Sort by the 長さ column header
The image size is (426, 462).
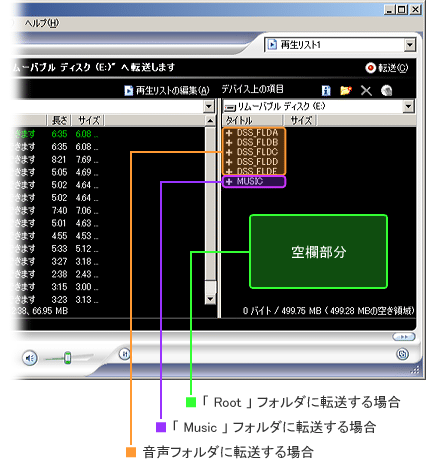click(59, 120)
